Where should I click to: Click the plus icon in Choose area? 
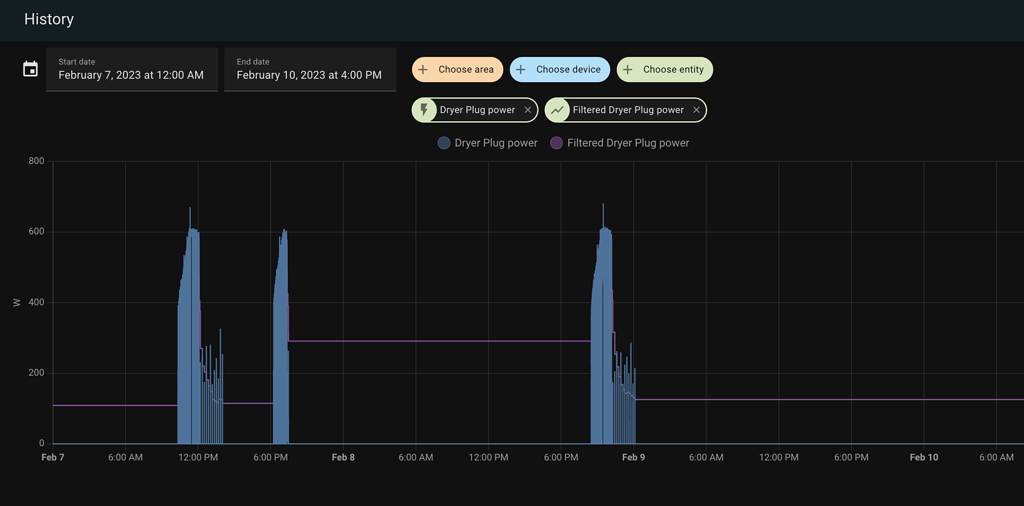point(423,70)
